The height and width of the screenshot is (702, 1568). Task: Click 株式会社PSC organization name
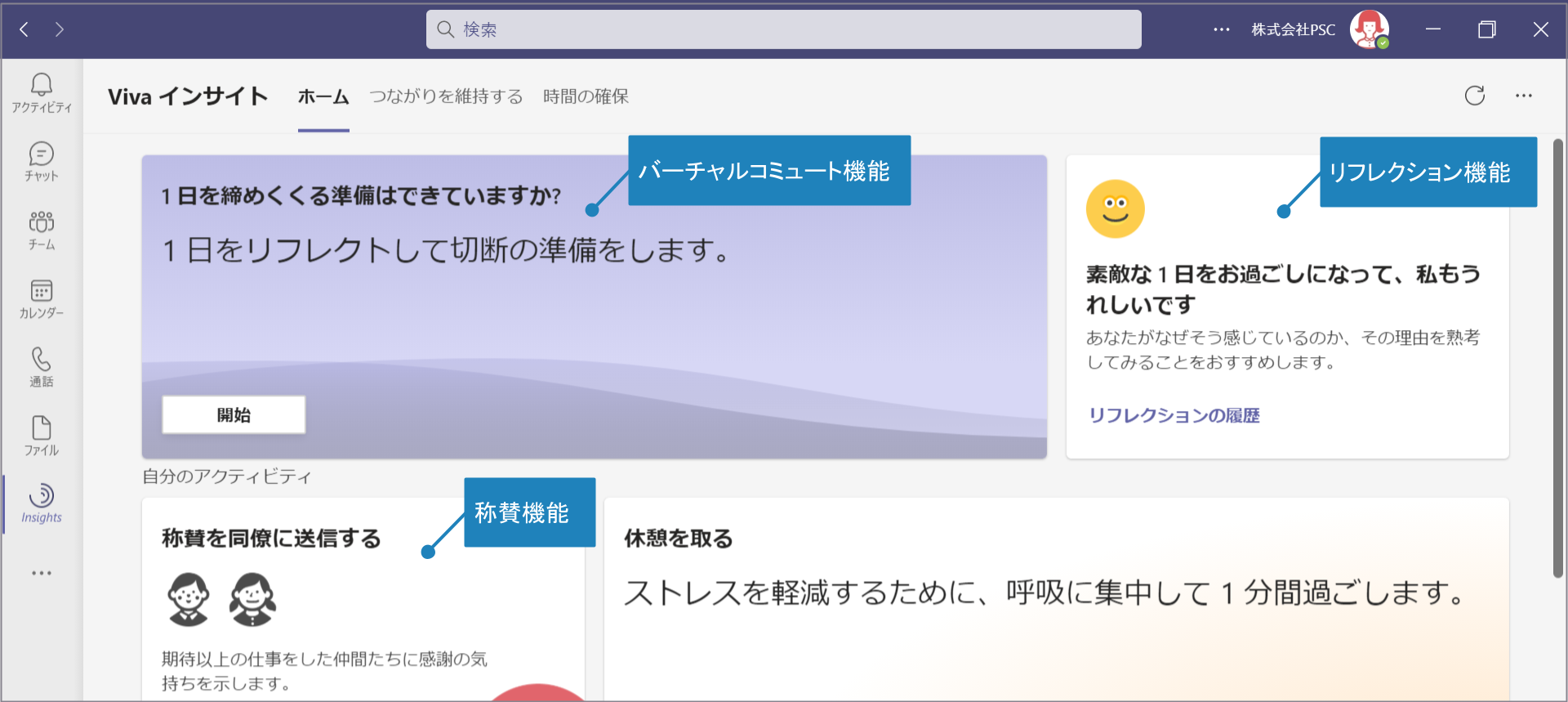click(x=1294, y=29)
